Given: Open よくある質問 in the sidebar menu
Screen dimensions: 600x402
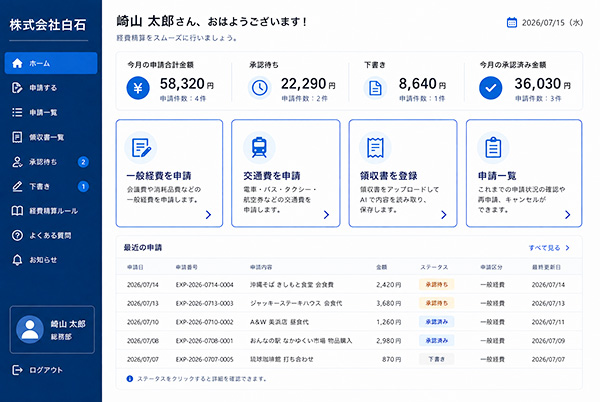Looking at the screenshot, I should 51,235.
